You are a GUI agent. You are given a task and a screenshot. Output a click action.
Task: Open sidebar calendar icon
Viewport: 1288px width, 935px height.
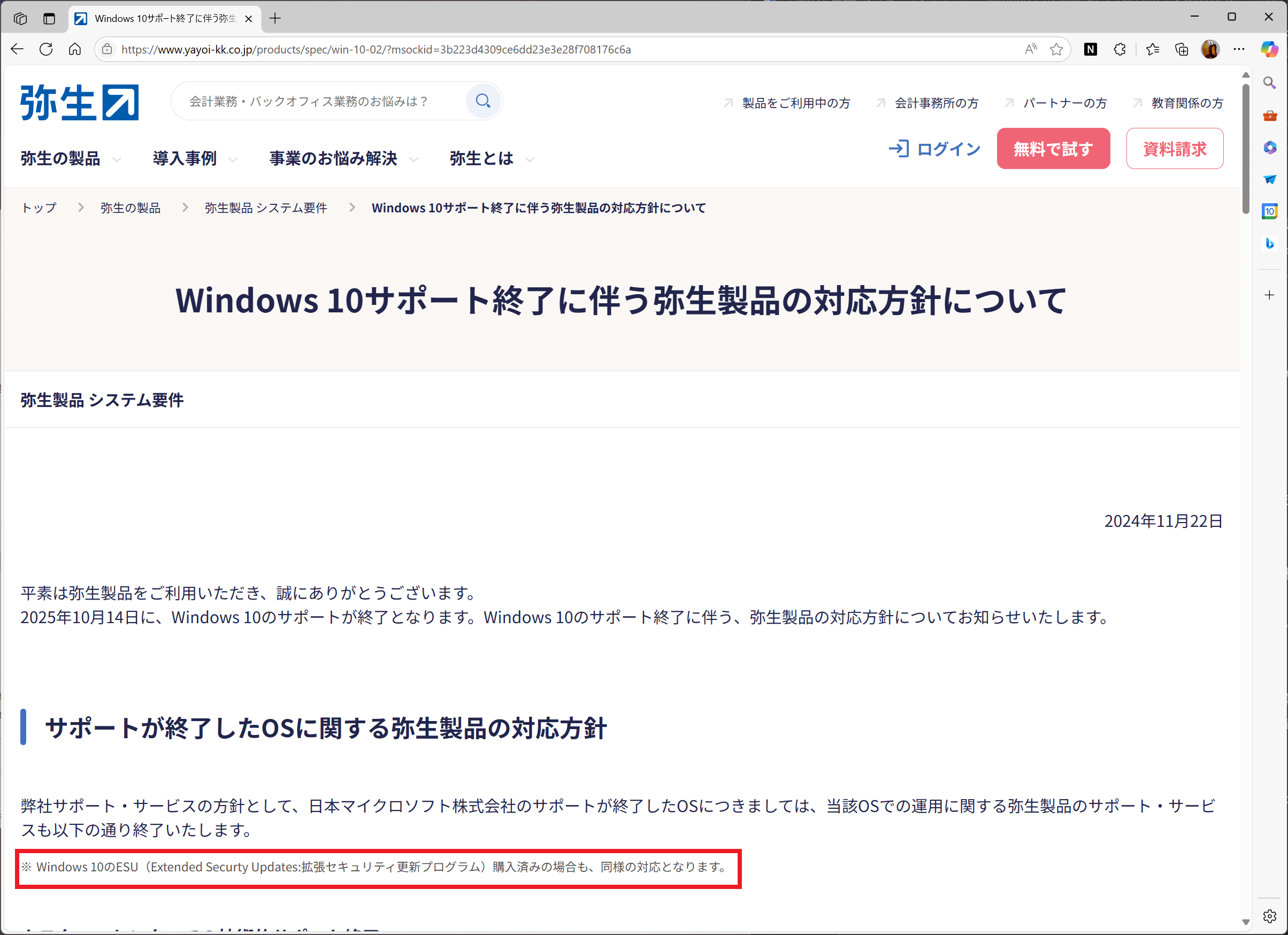coord(1269,211)
